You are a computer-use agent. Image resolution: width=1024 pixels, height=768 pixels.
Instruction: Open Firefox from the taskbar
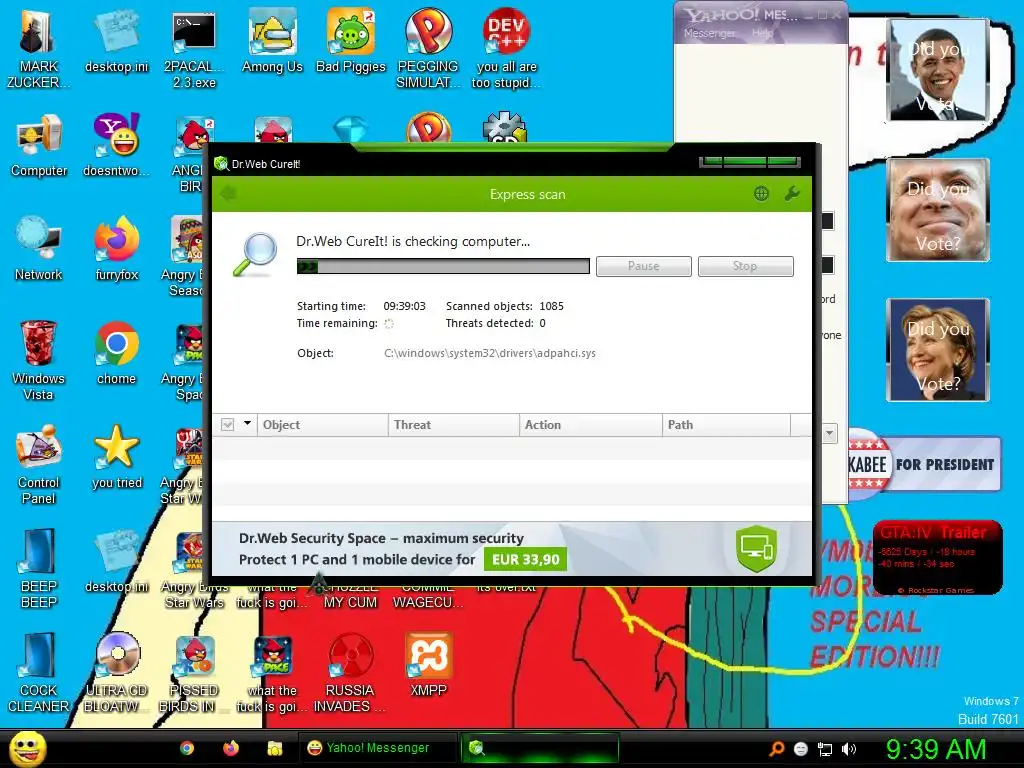tap(231, 748)
